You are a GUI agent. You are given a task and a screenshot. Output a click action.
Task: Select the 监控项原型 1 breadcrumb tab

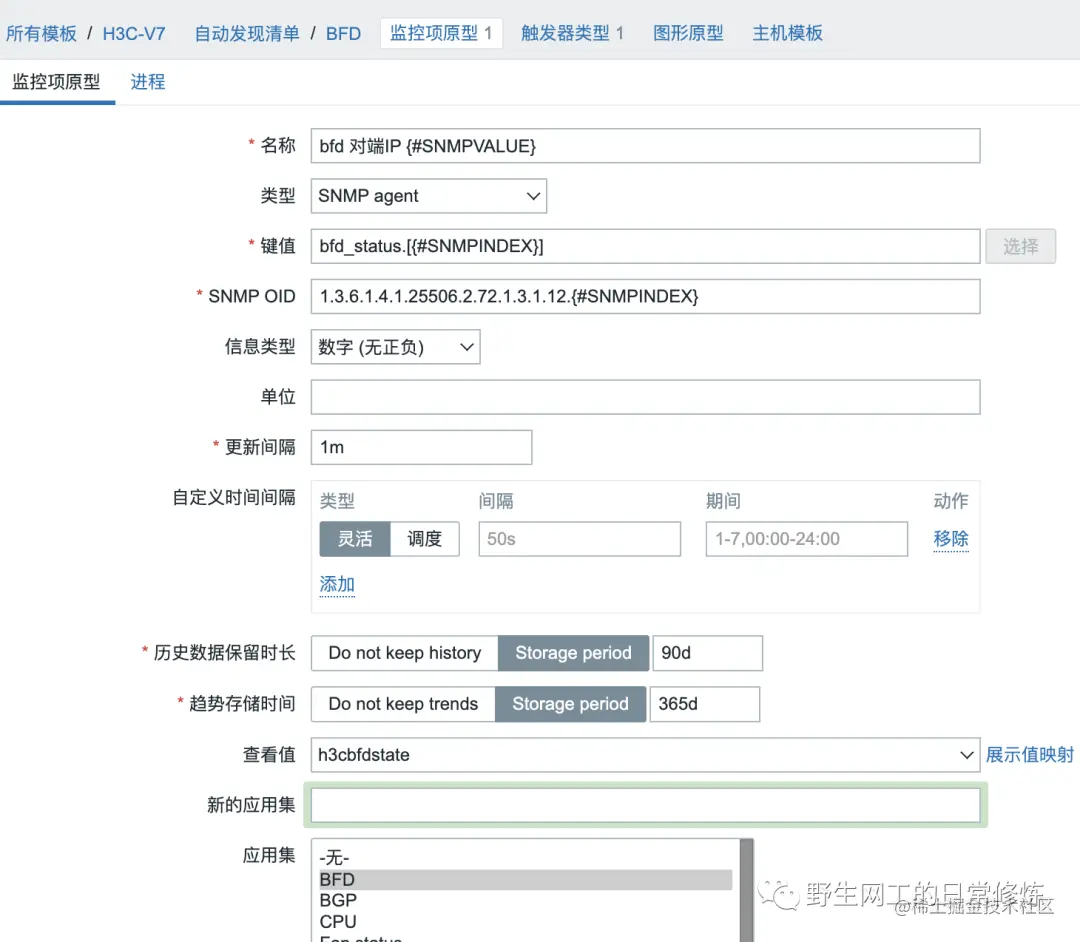441,33
